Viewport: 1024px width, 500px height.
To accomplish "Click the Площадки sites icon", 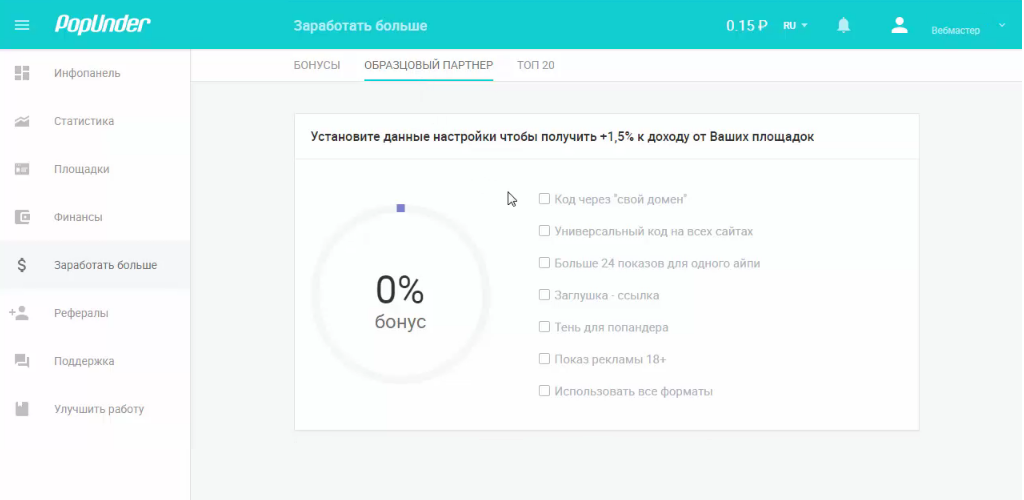I will [x=22, y=169].
